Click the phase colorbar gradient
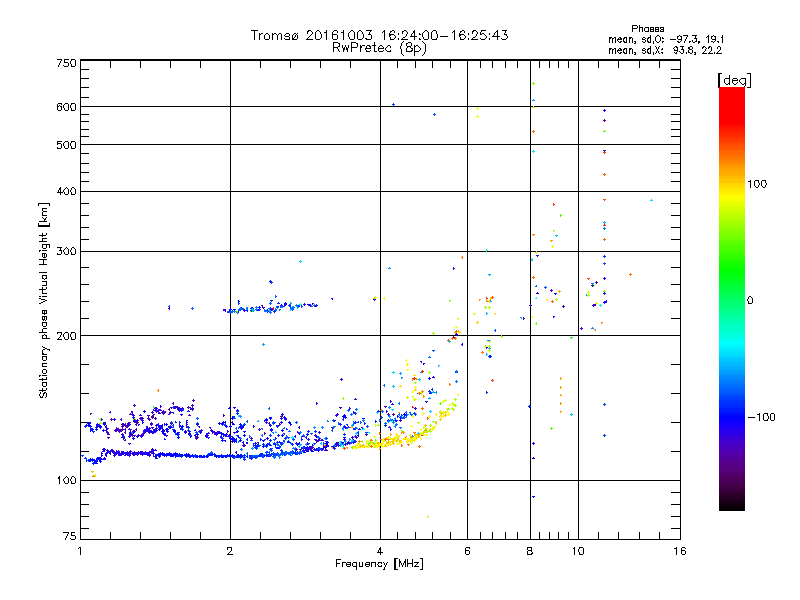This screenshot has height=600, width=800. (732, 299)
